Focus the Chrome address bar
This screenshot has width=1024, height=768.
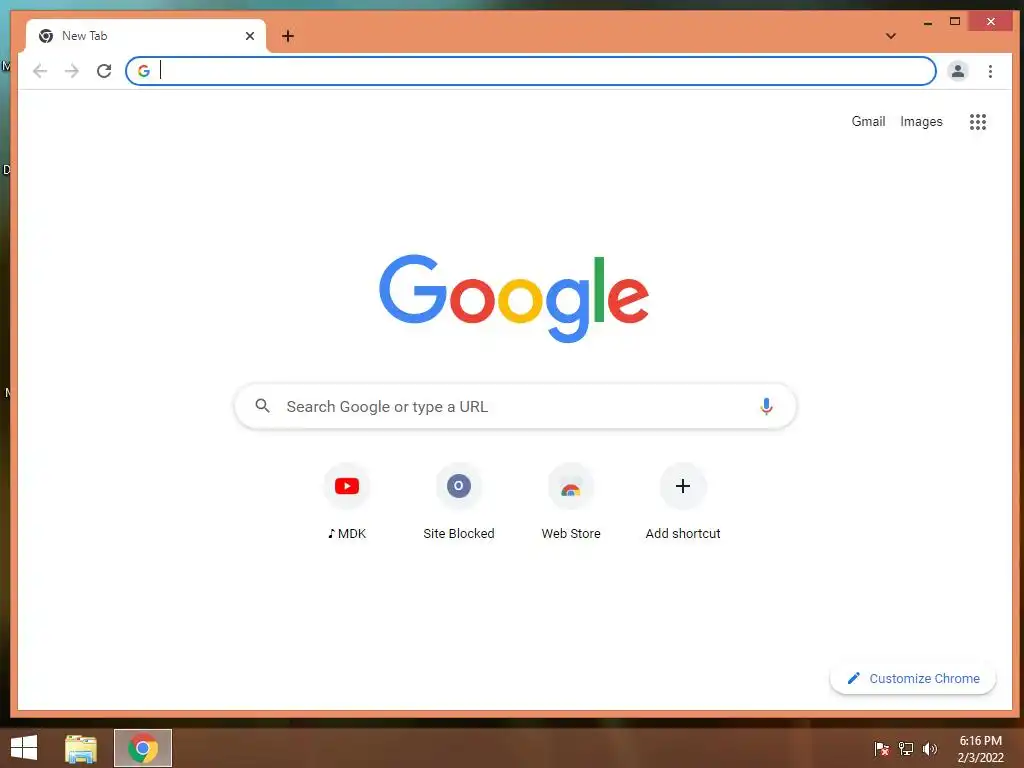[530, 71]
